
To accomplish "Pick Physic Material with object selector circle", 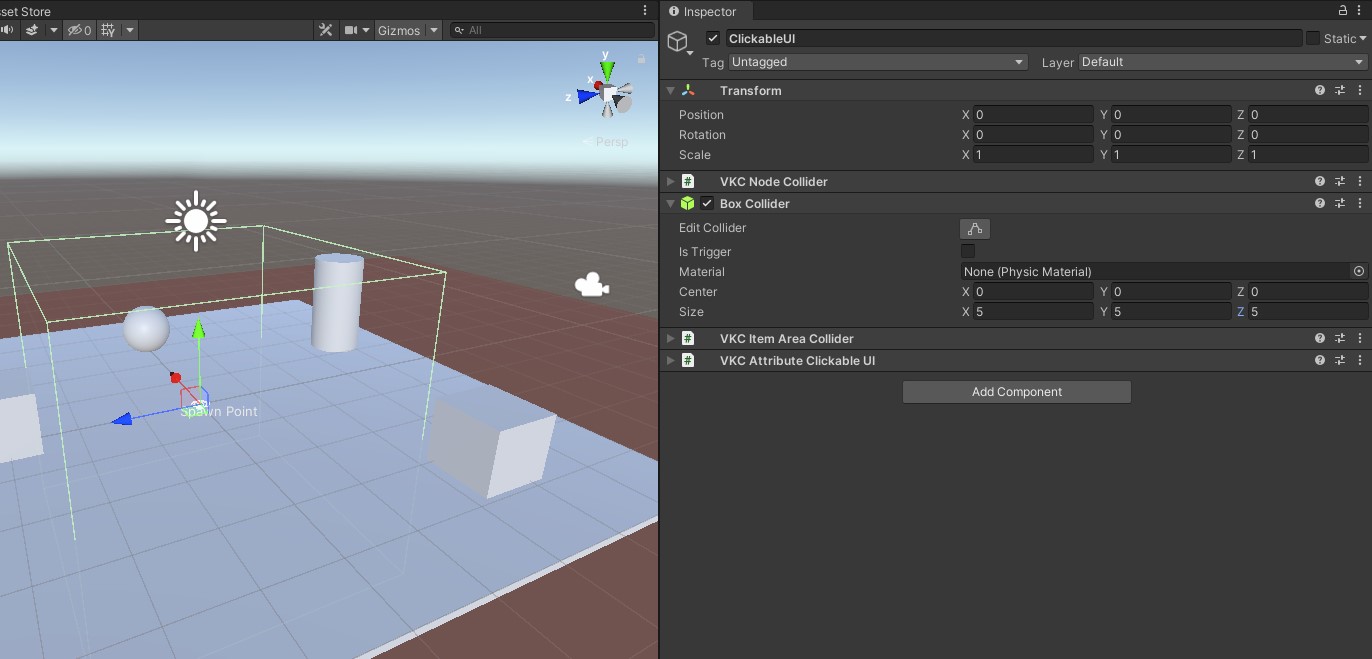I will [x=1358, y=271].
